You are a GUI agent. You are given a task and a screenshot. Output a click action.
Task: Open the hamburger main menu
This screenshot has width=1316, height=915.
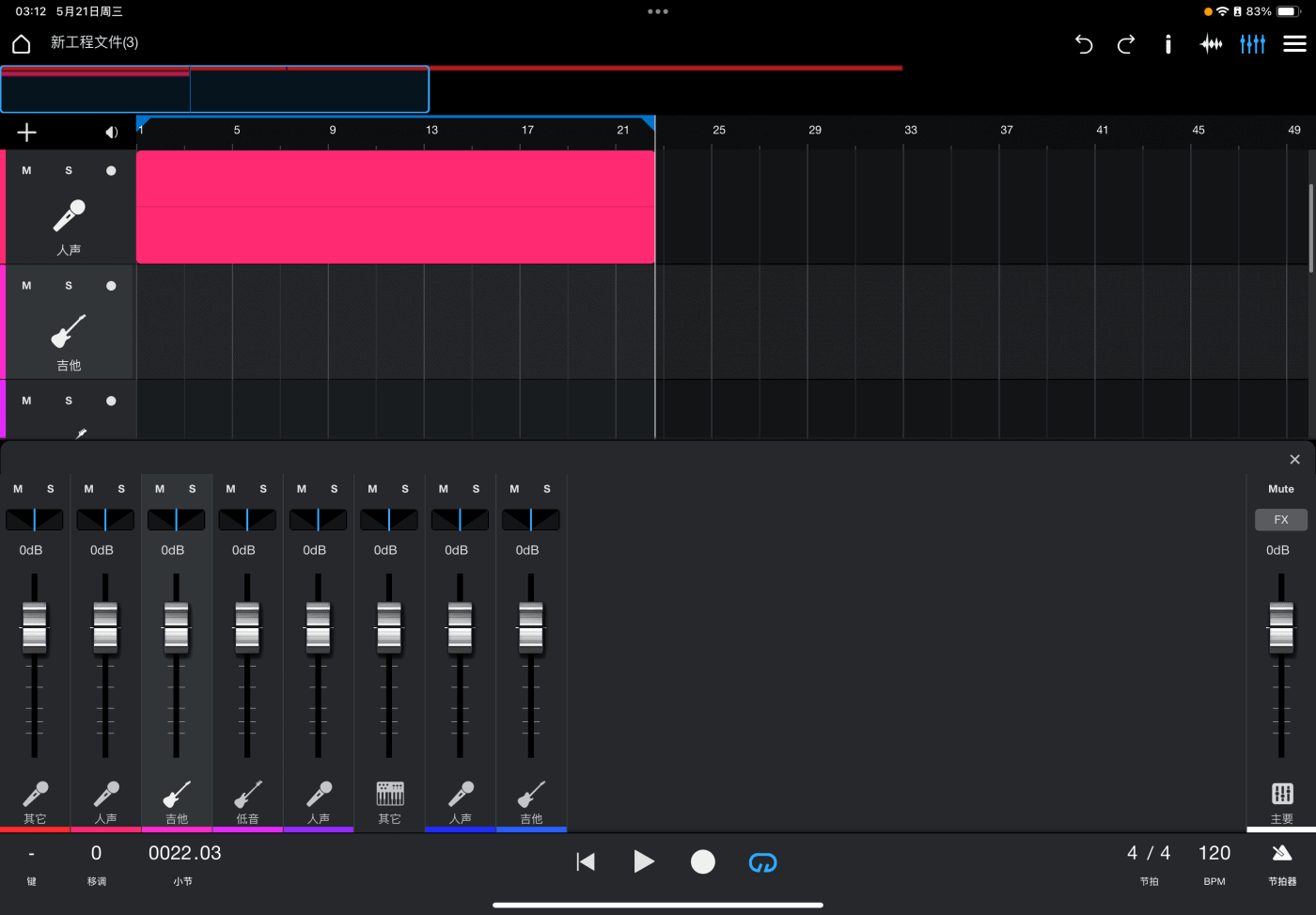(1295, 44)
